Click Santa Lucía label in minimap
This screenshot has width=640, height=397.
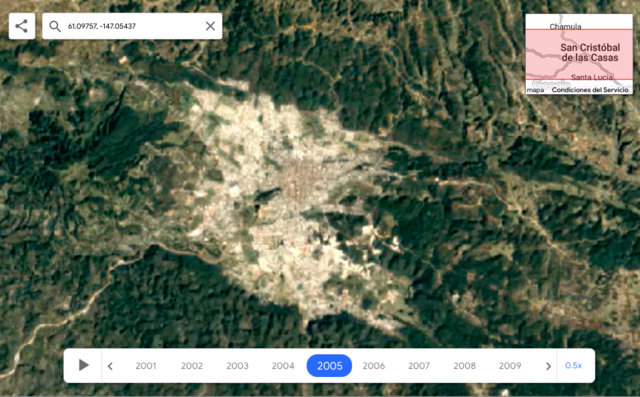coord(592,77)
